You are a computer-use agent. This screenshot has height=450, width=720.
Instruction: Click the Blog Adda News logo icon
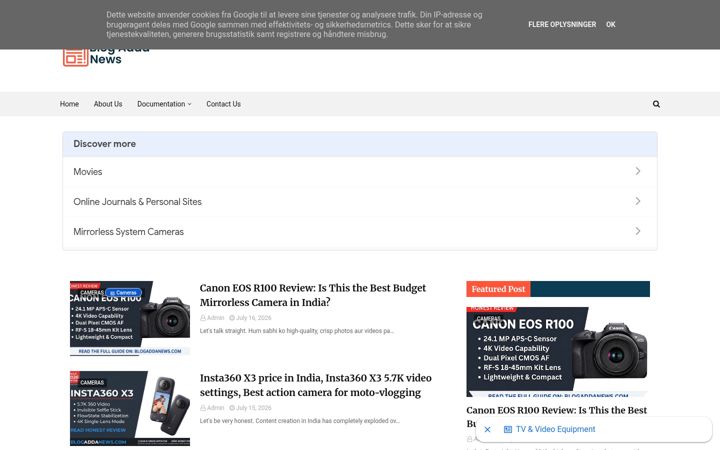click(x=75, y=57)
